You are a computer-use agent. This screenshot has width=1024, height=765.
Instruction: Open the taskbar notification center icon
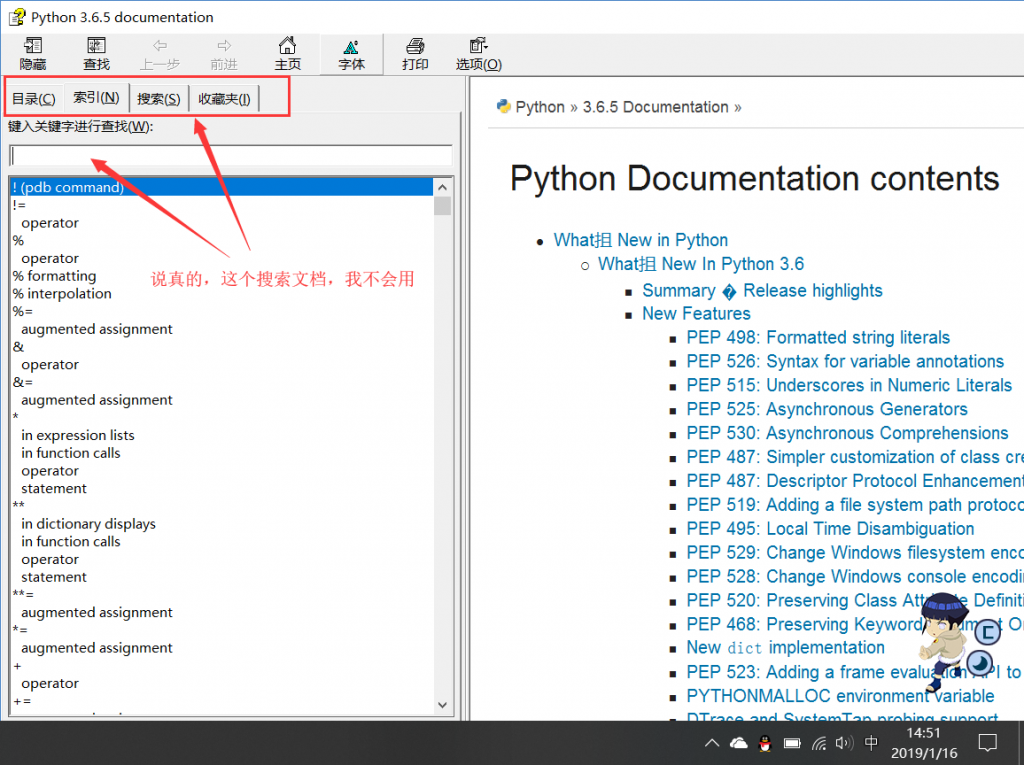[x=987, y=743]
